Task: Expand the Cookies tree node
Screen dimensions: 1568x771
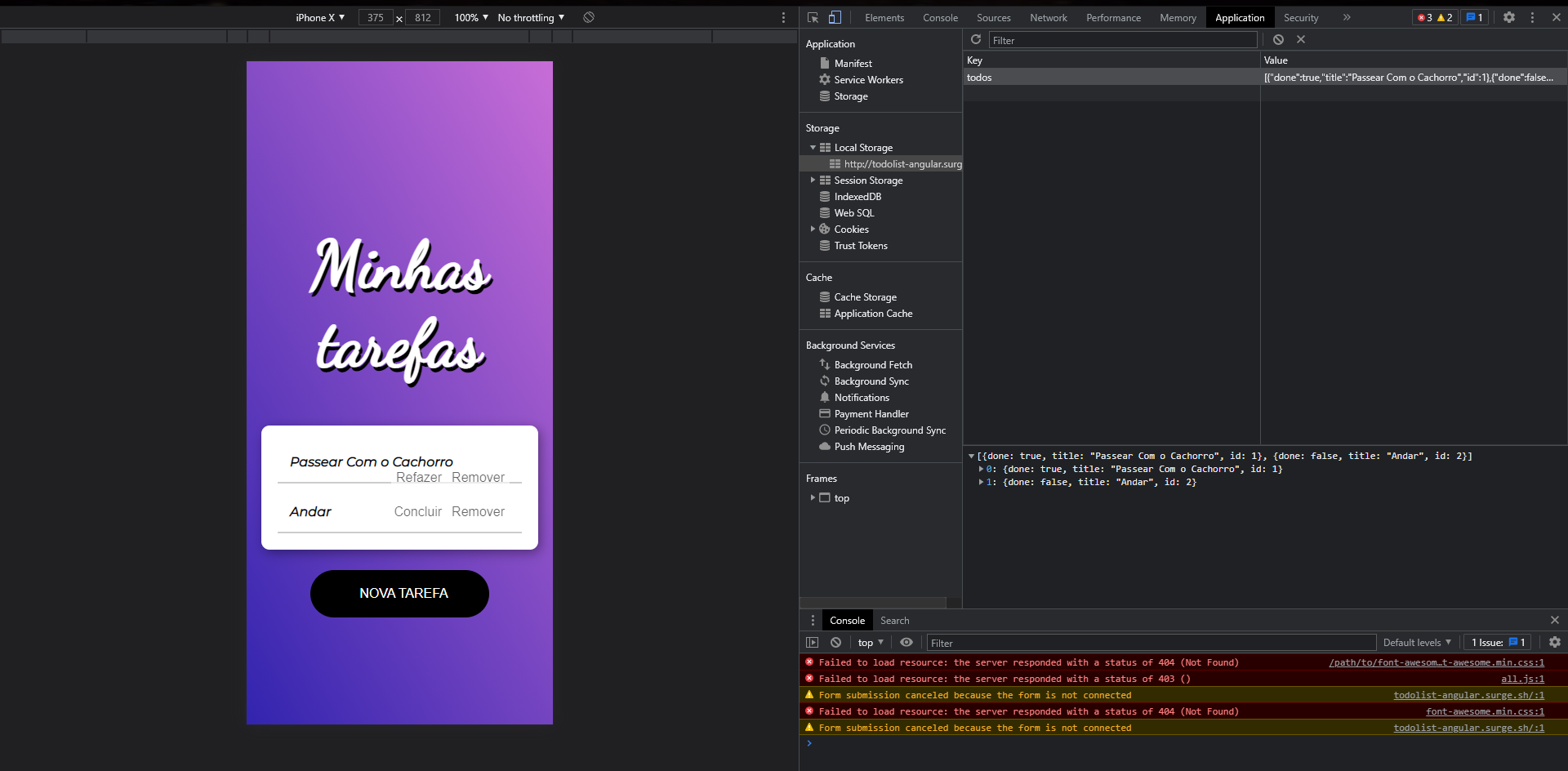Action: [813, 230]
